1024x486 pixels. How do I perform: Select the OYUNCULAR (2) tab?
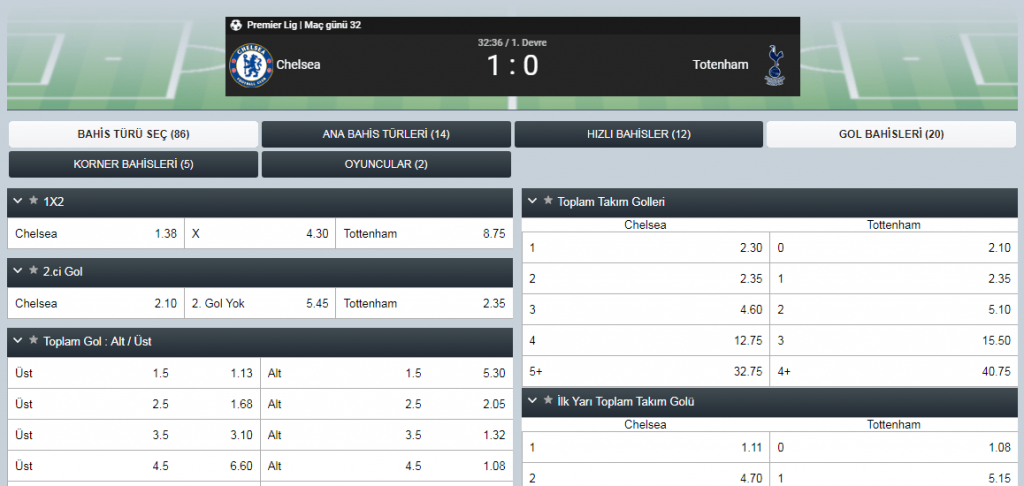click(x=386, y=165)
